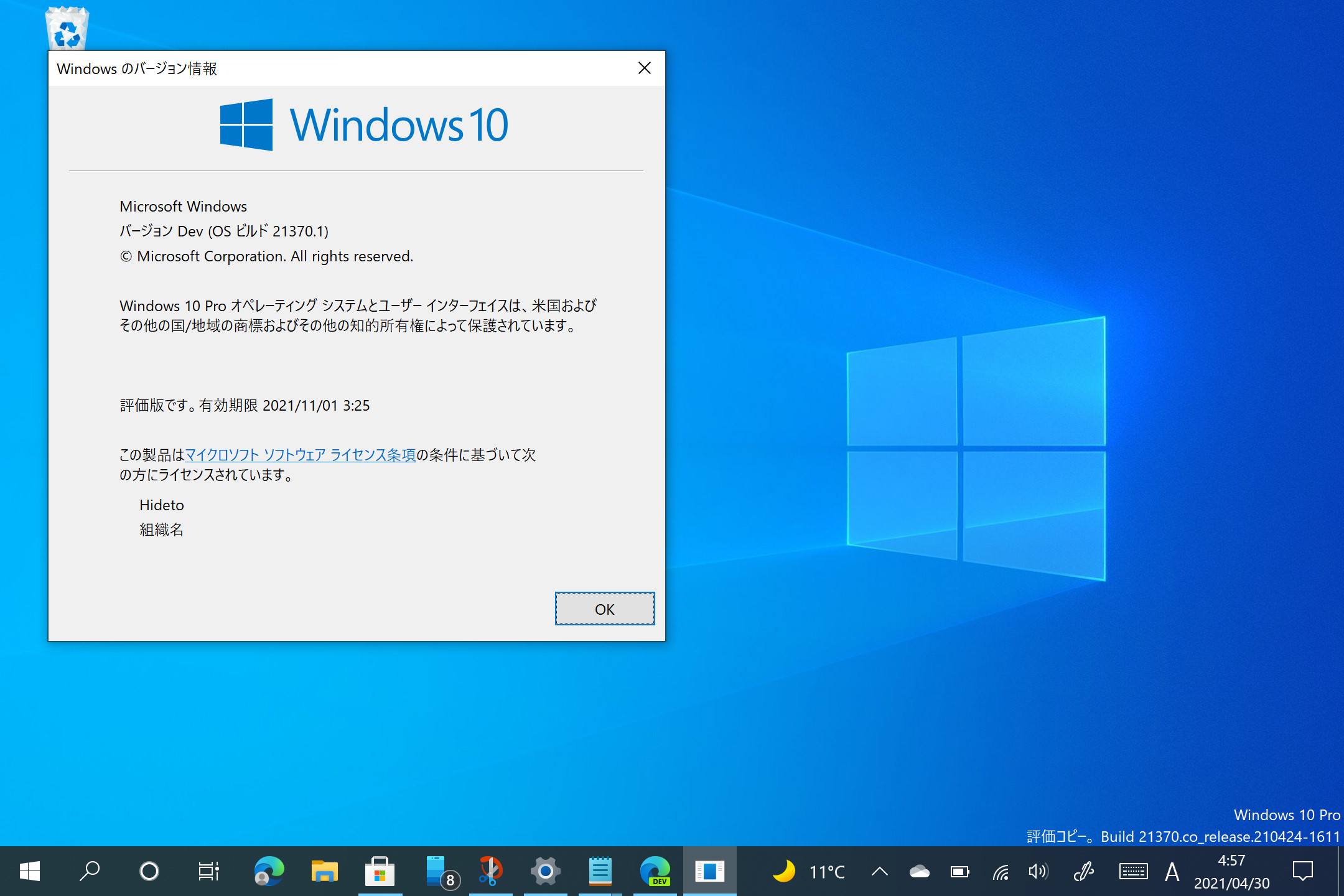Launch Snip & Sketch from the taskbar
The width and height of the screenshot is (1344, 896).
(x=491, y=871)
